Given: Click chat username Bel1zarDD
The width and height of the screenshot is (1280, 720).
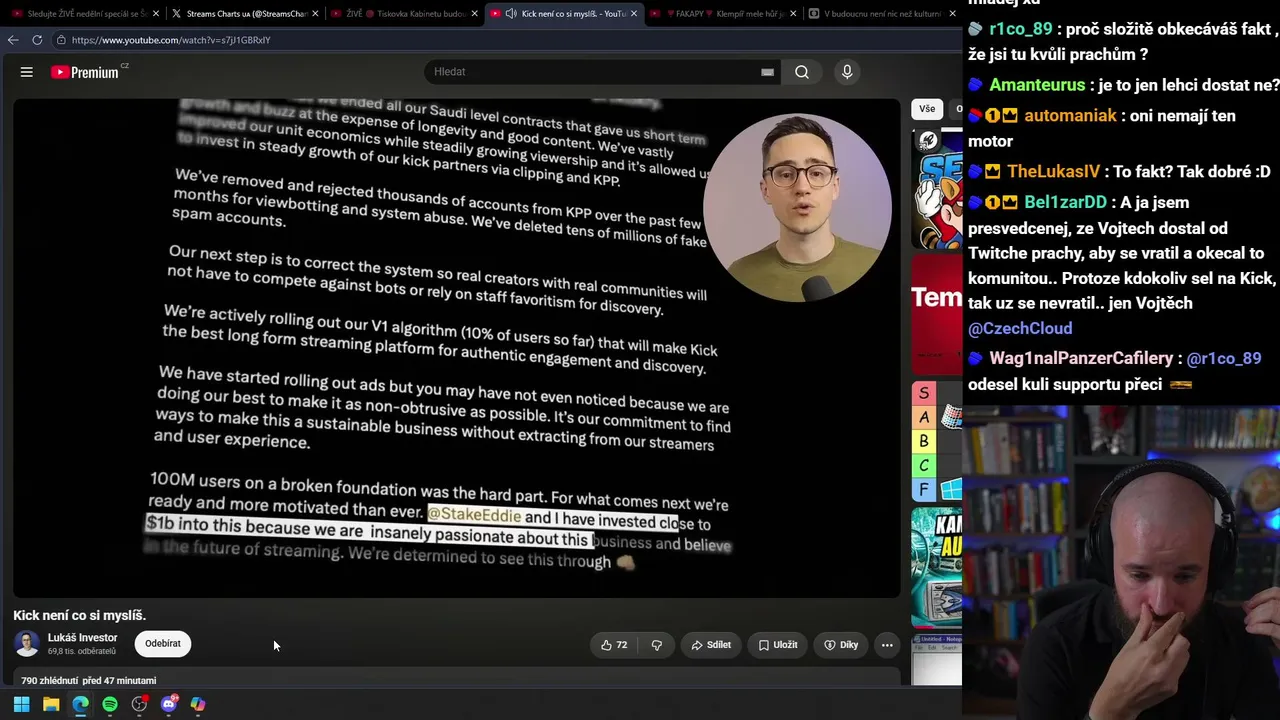Looking at the screenshot, I should tap(1065, 202).
